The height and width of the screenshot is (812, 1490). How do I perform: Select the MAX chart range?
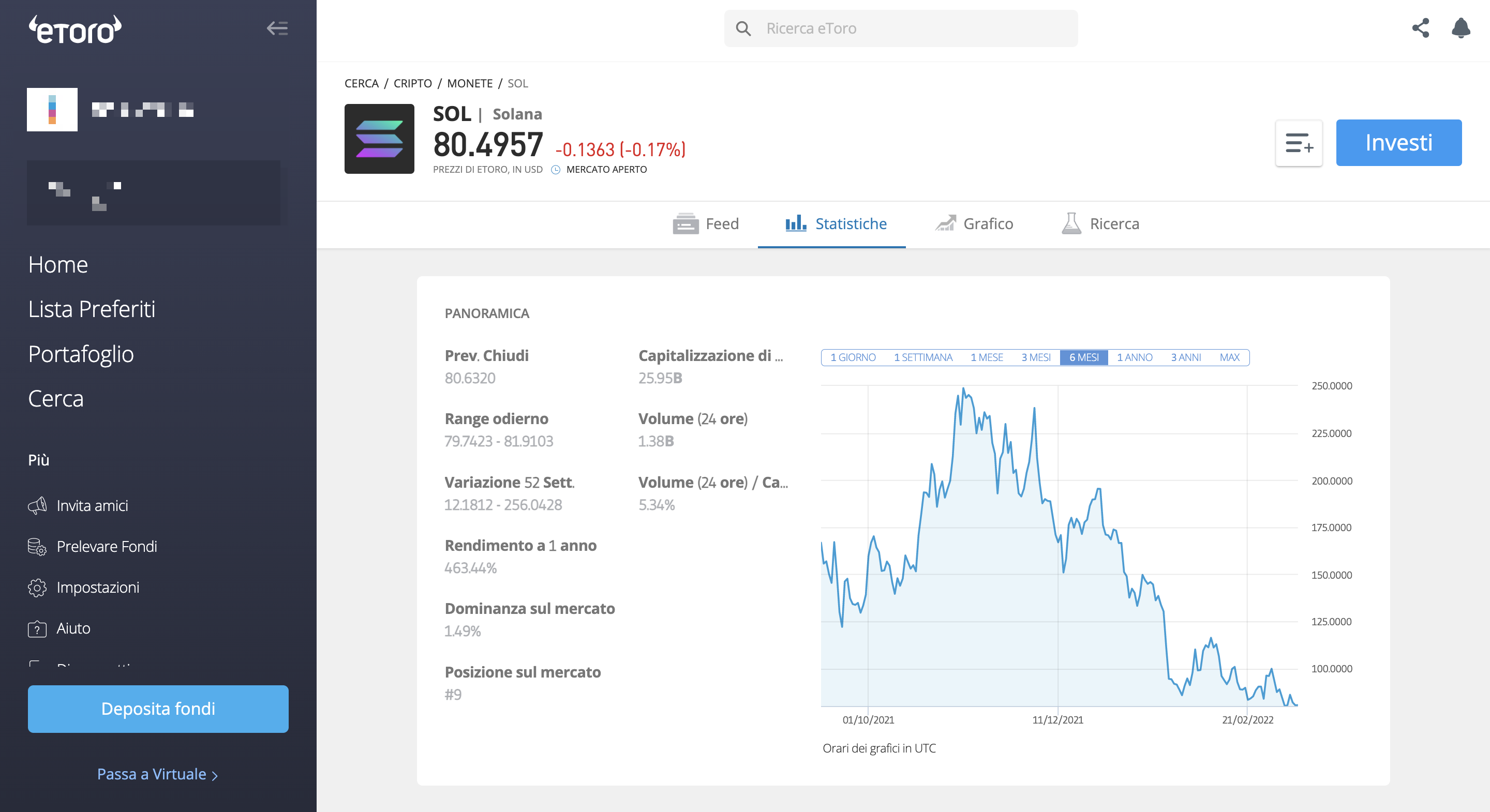point(1229,357)
